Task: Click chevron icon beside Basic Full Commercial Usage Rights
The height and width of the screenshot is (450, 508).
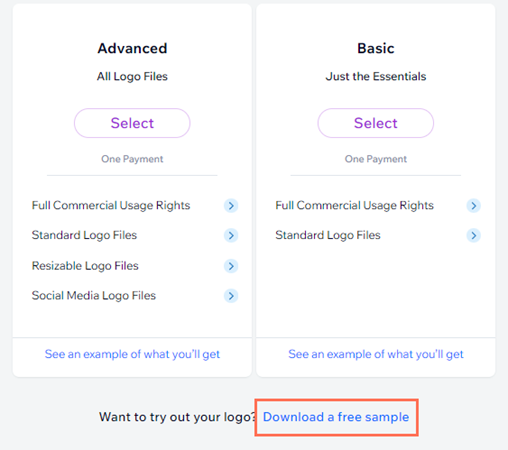Action: [474, 206]
